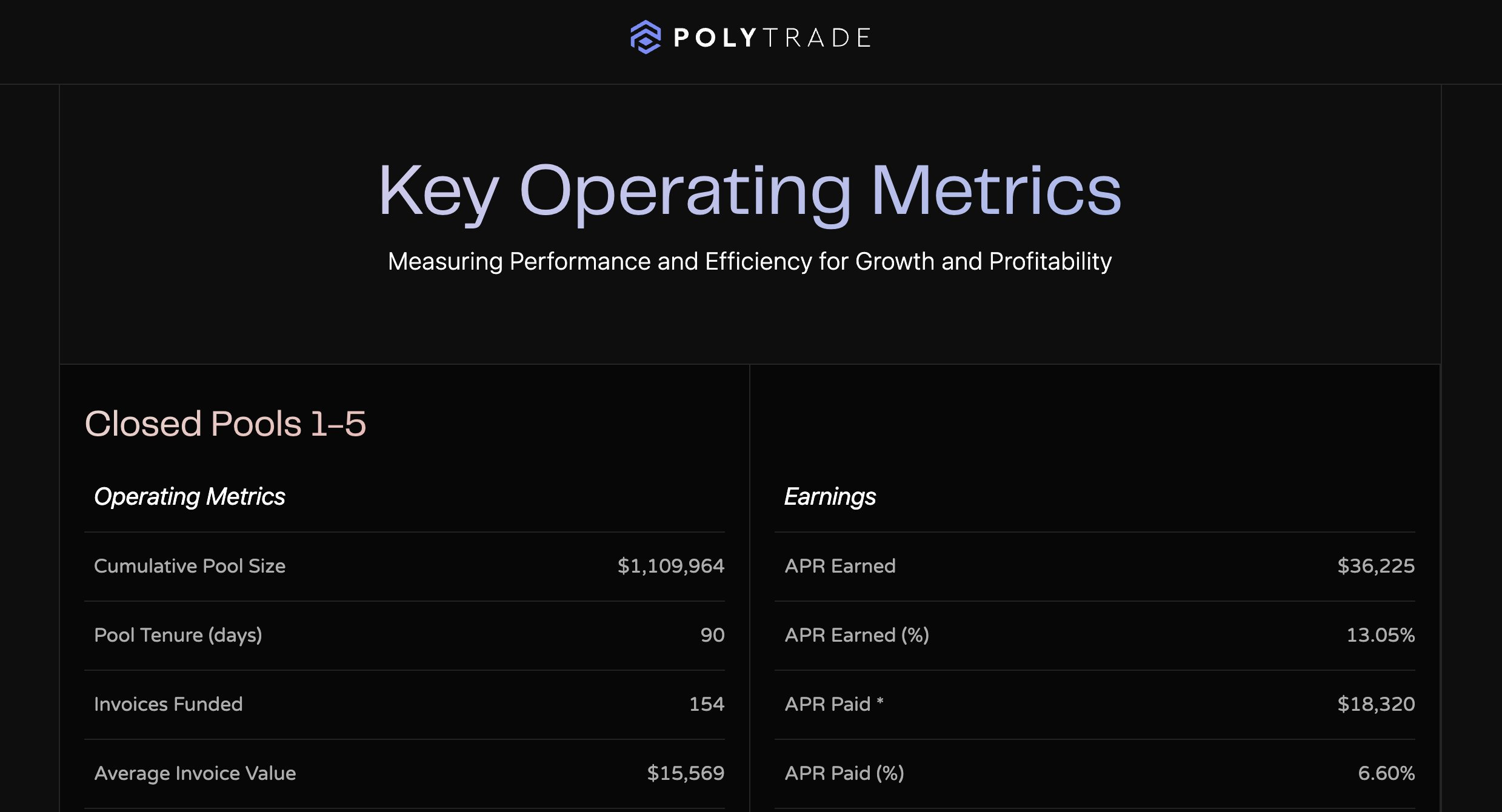Image resolution: width=1502 pixels, height=812 pixels.
Task: Click the Earnings section header
Action: 830,496
